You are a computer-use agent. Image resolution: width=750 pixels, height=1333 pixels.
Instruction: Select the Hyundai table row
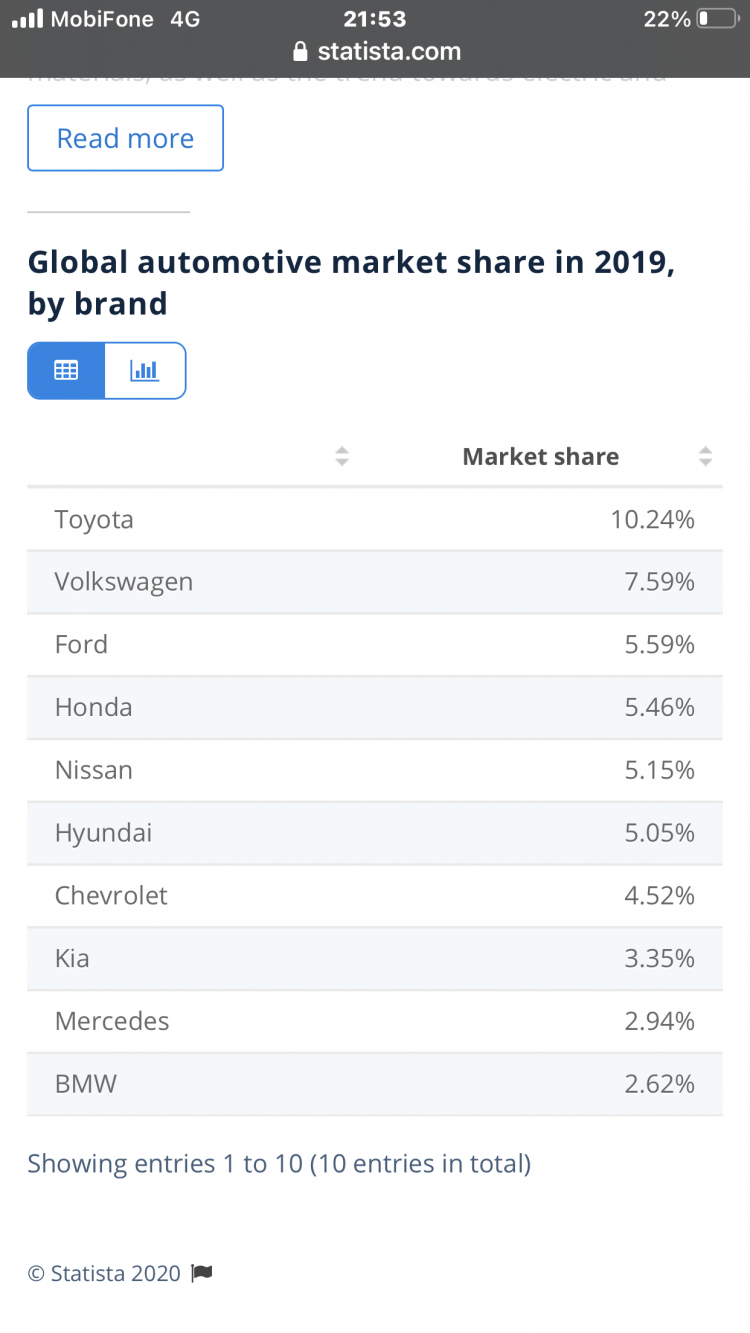375,833
